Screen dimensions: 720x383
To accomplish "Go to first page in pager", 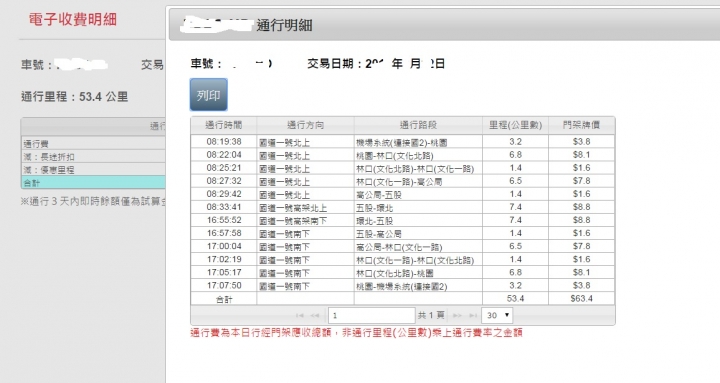I will [300, 315].
